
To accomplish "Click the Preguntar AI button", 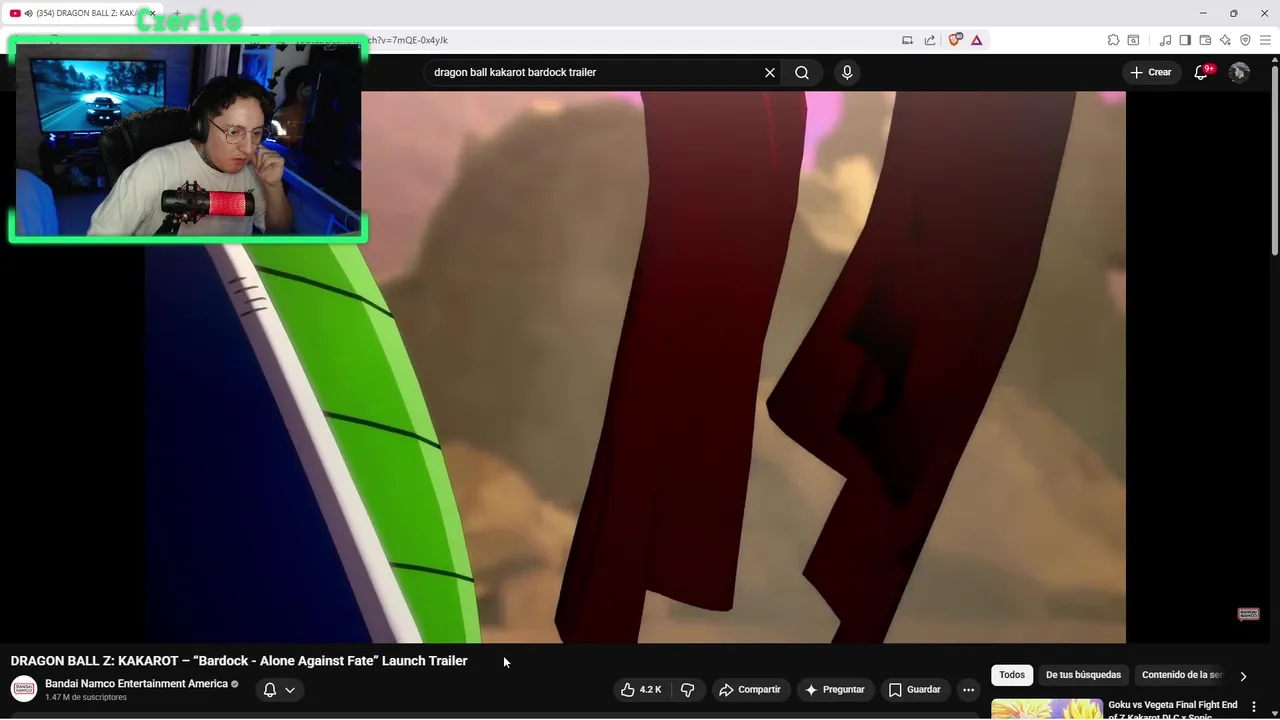I will coord(834,690).
